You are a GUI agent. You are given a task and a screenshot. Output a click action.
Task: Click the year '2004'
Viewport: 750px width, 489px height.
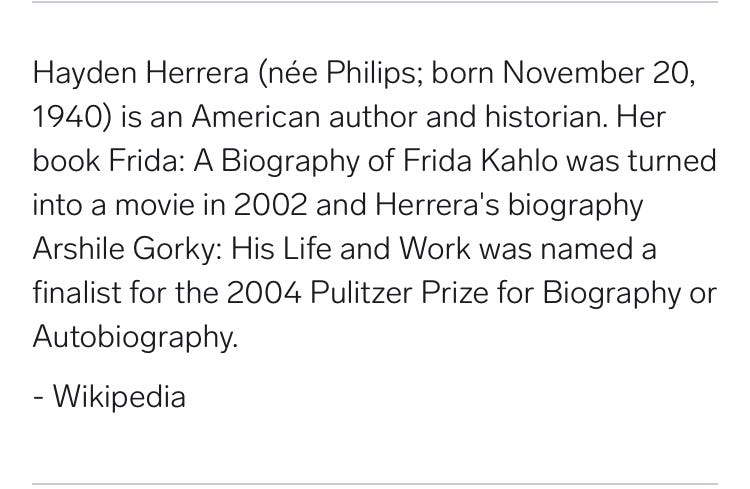pos(264,293)
